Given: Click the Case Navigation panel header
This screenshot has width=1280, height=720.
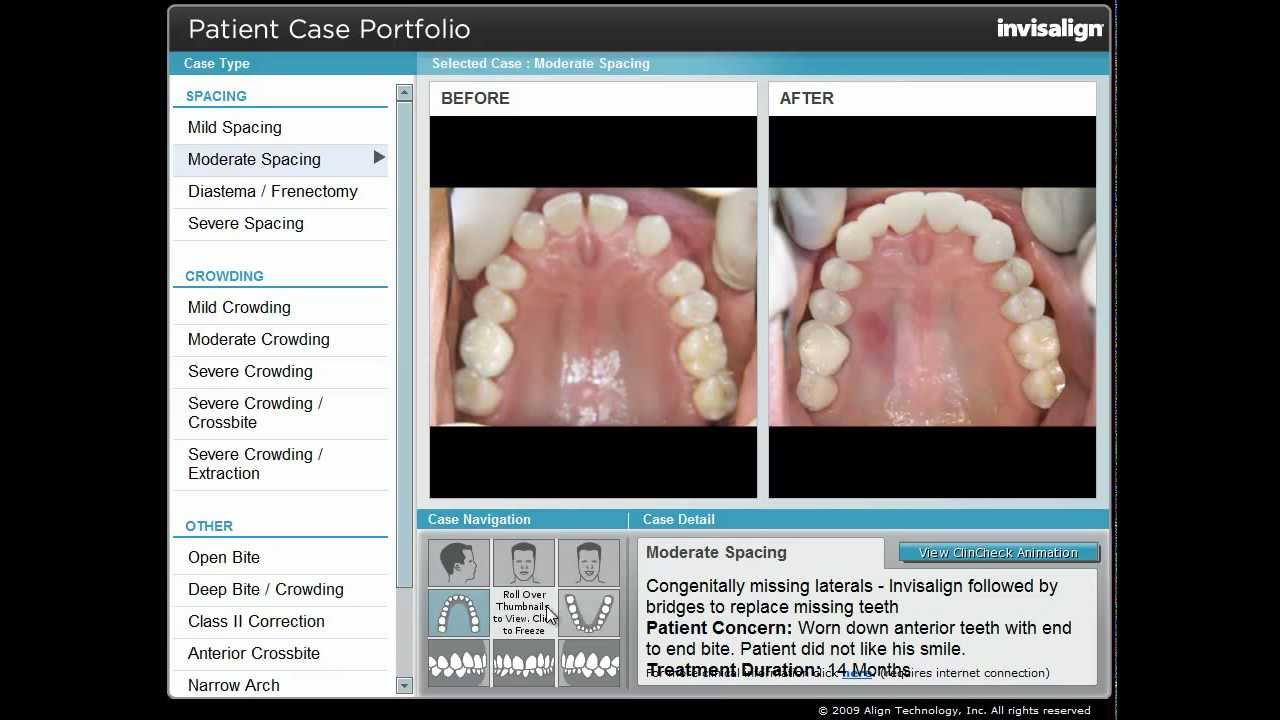Looking at the screenshot, I should [479, 519].
